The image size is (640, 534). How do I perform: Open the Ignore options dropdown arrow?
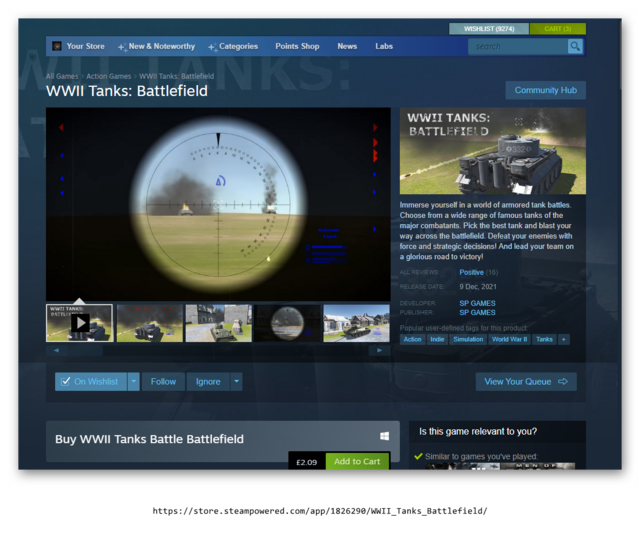pos(236,381)
